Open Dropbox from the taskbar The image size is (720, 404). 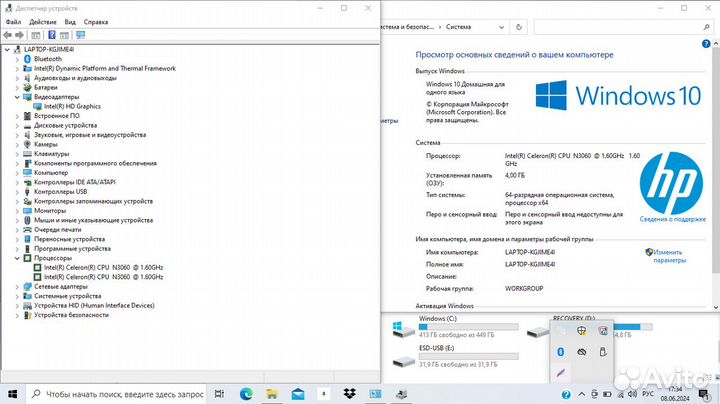349,394
